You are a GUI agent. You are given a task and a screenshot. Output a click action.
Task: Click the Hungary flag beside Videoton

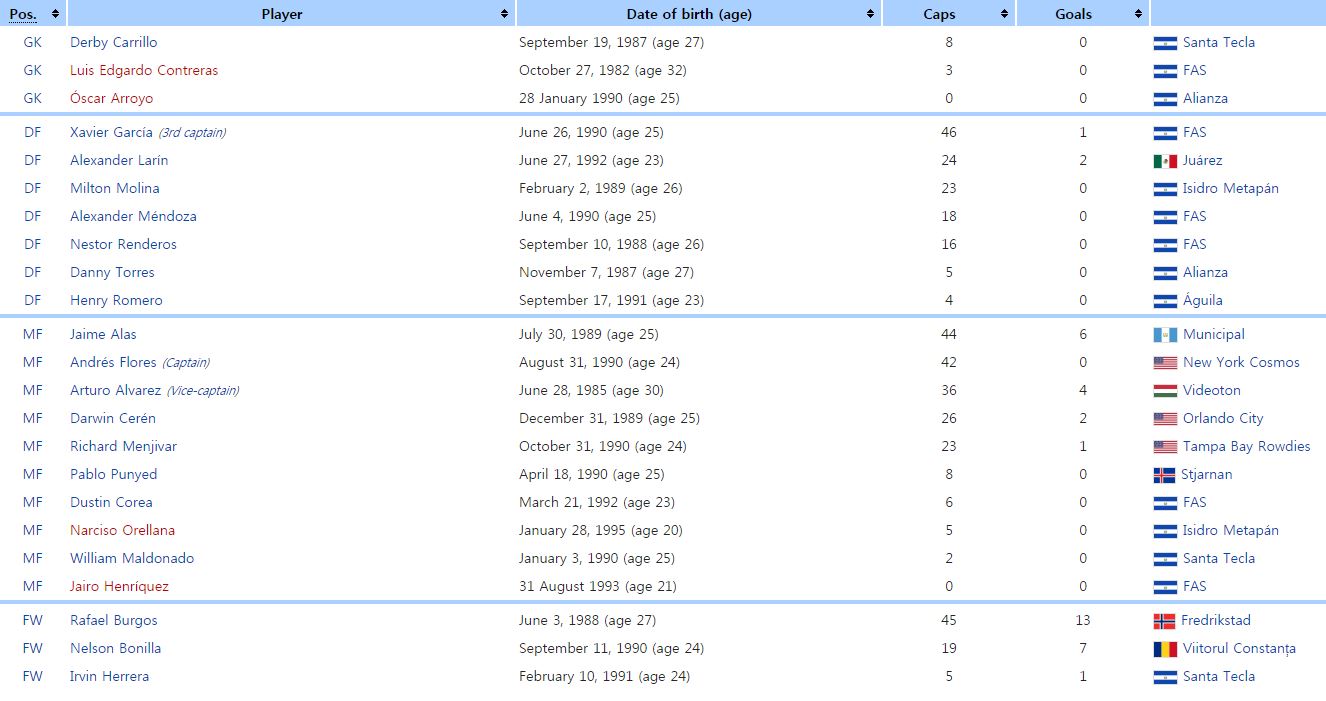pos(1165,391)
